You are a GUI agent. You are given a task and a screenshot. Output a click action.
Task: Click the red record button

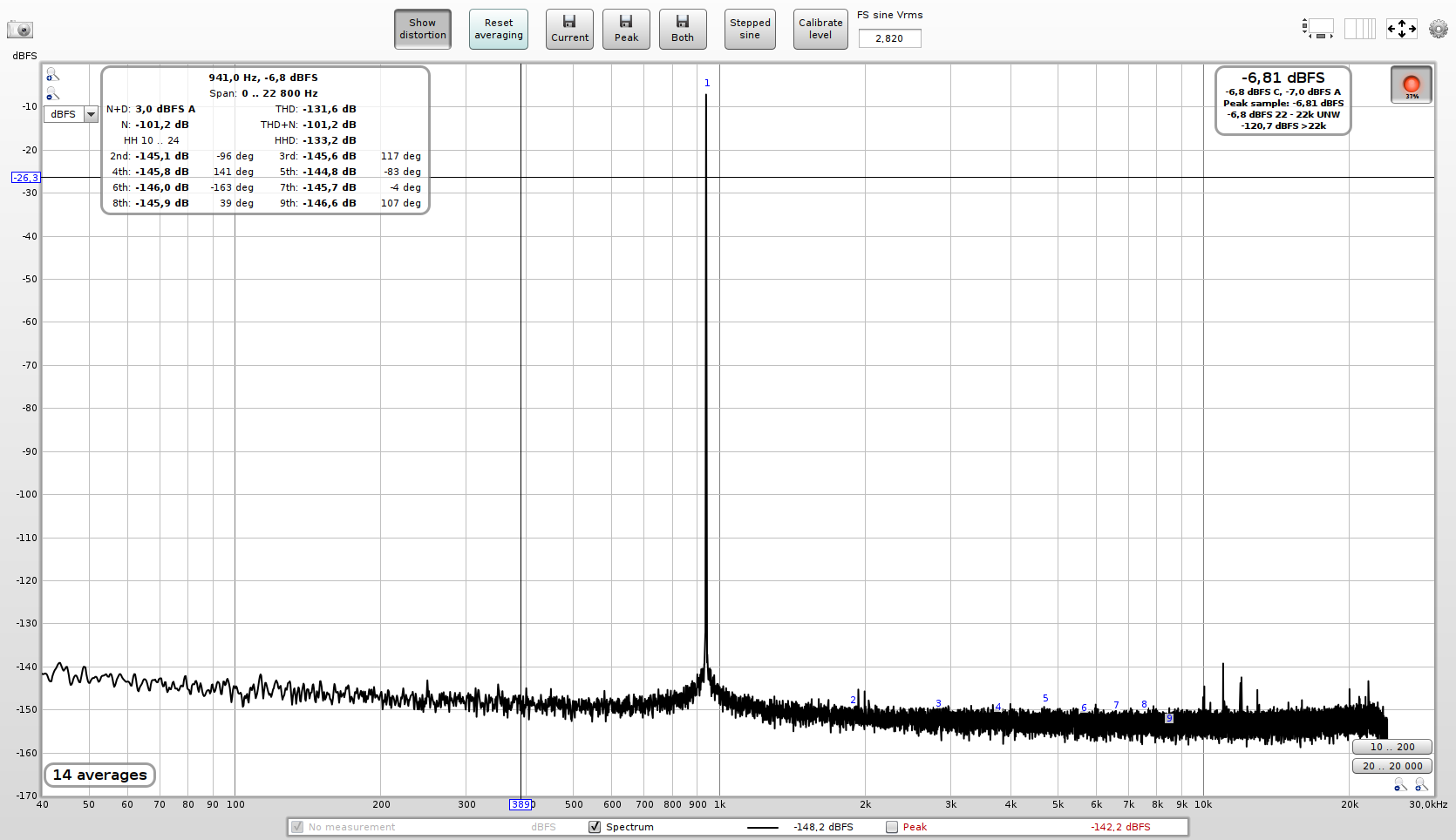coord(1412,85)
